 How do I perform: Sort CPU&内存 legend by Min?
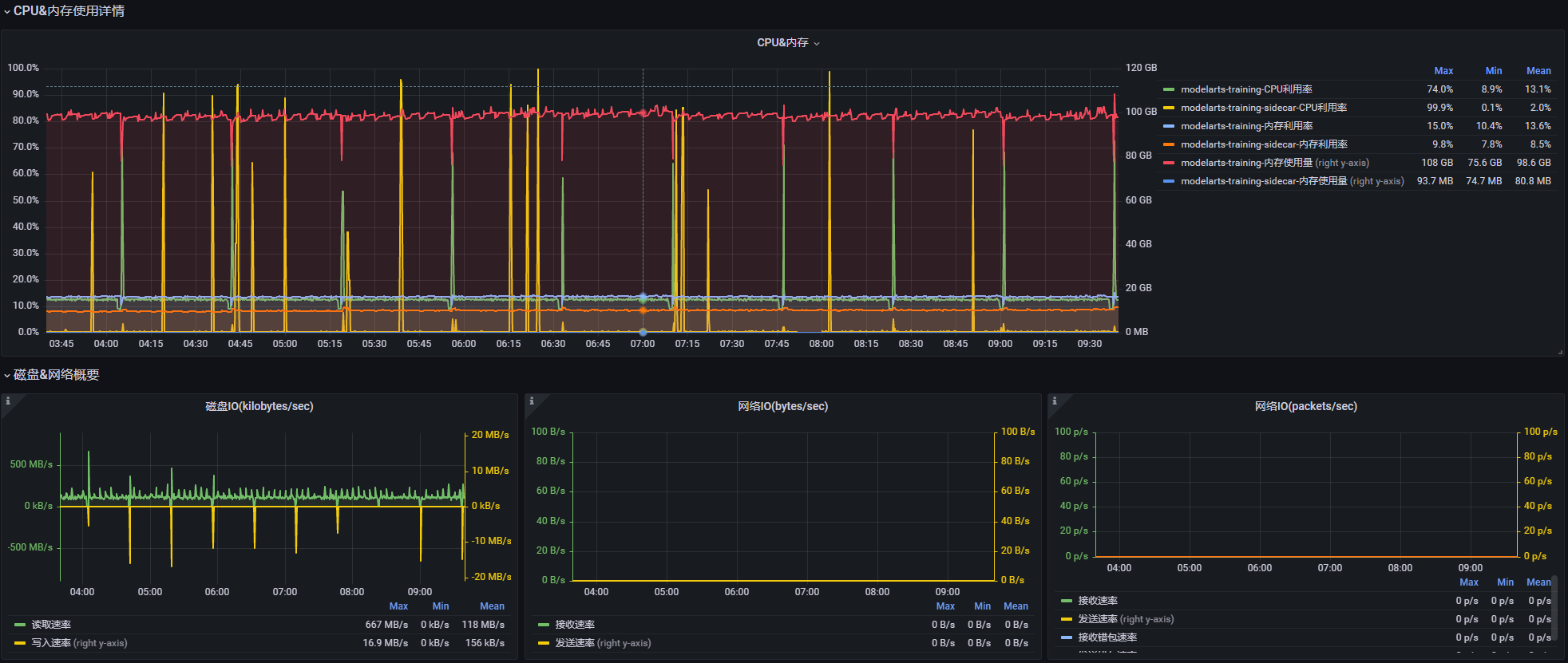pos(1494,71)
